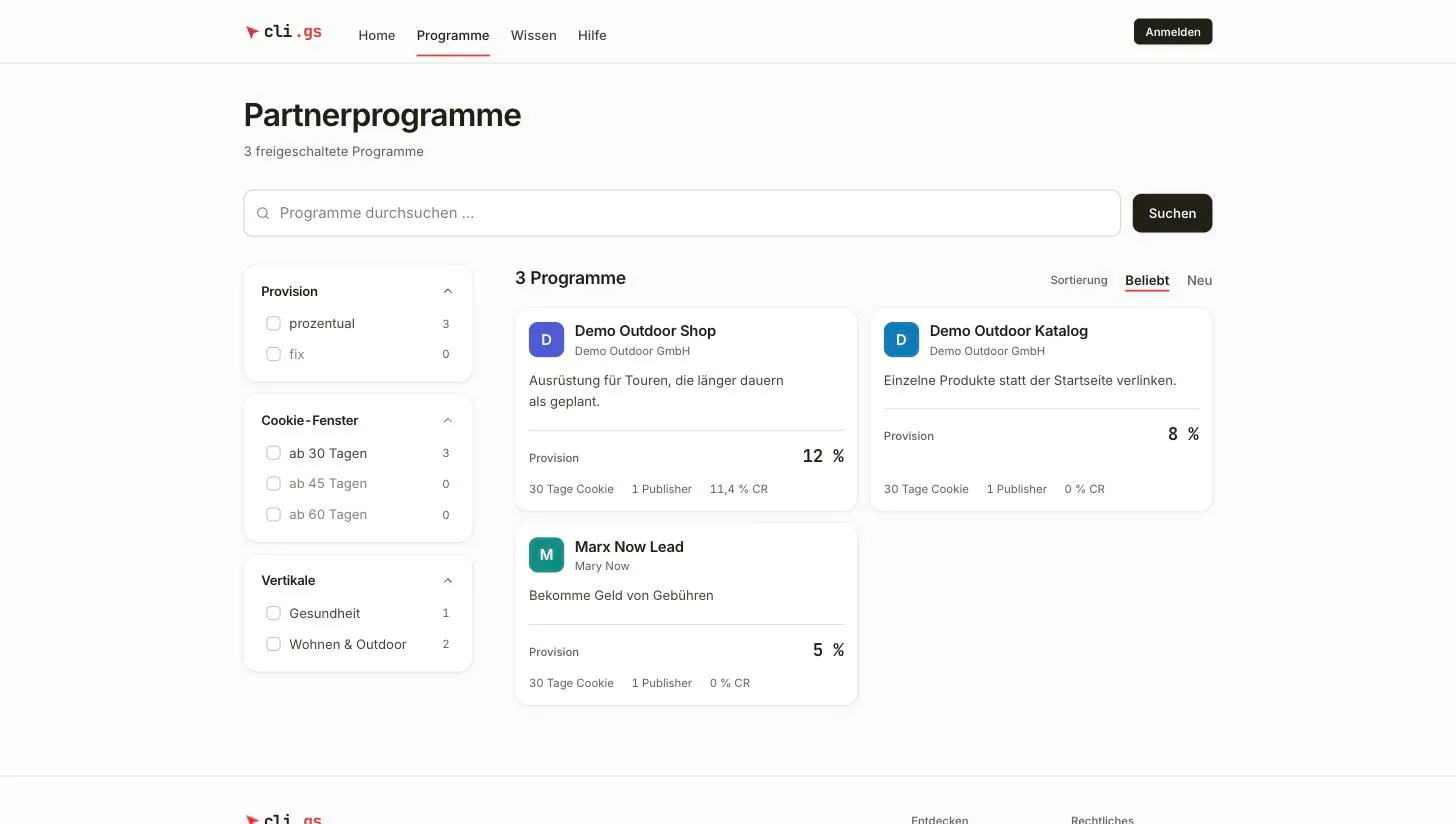Collapse the Provision filter section
1456x824 pixels.
(447, 291)
